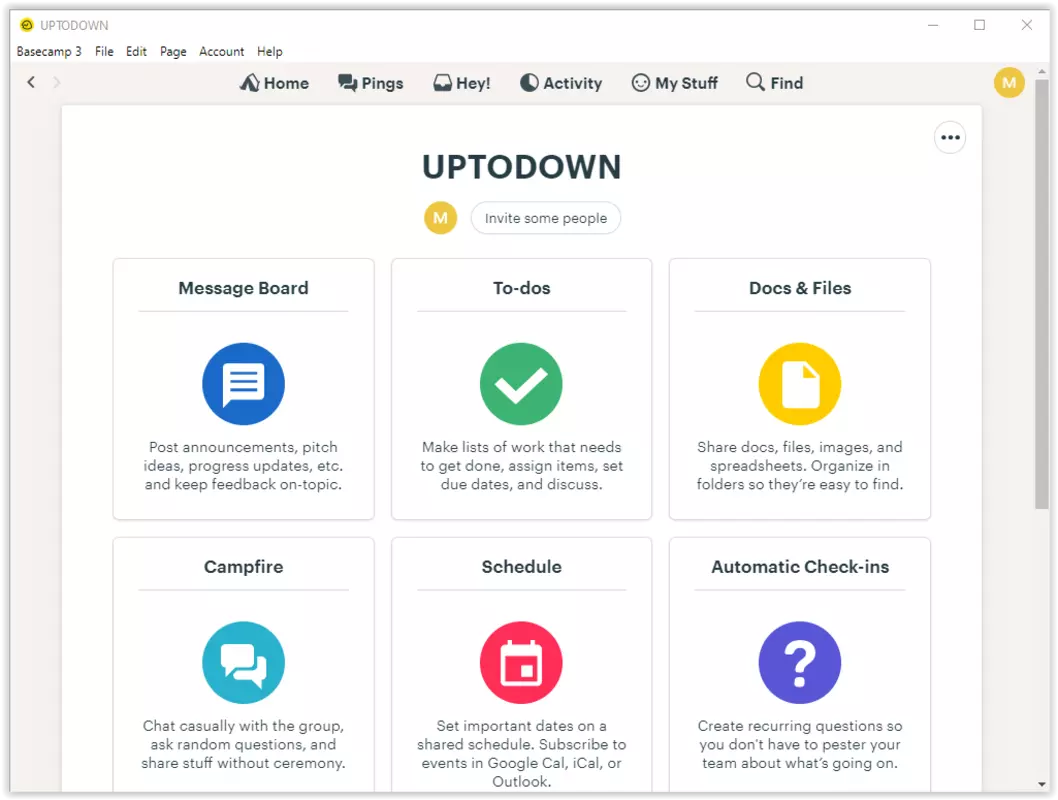Maximize the UPTODOWN window
1058x800 pixels.
point(980,25)
